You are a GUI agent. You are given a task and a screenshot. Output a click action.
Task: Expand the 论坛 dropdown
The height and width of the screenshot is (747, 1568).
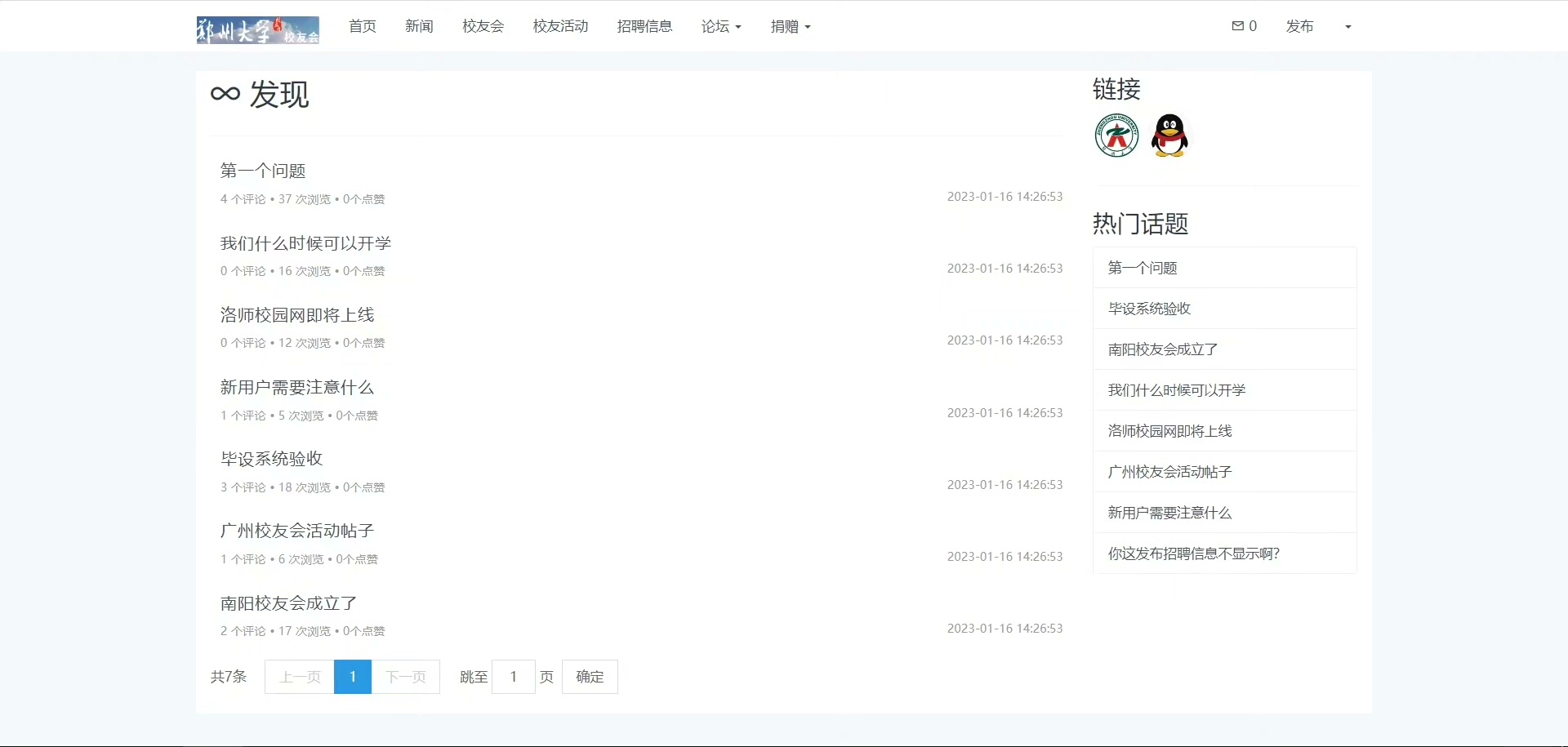click(721, 26)
